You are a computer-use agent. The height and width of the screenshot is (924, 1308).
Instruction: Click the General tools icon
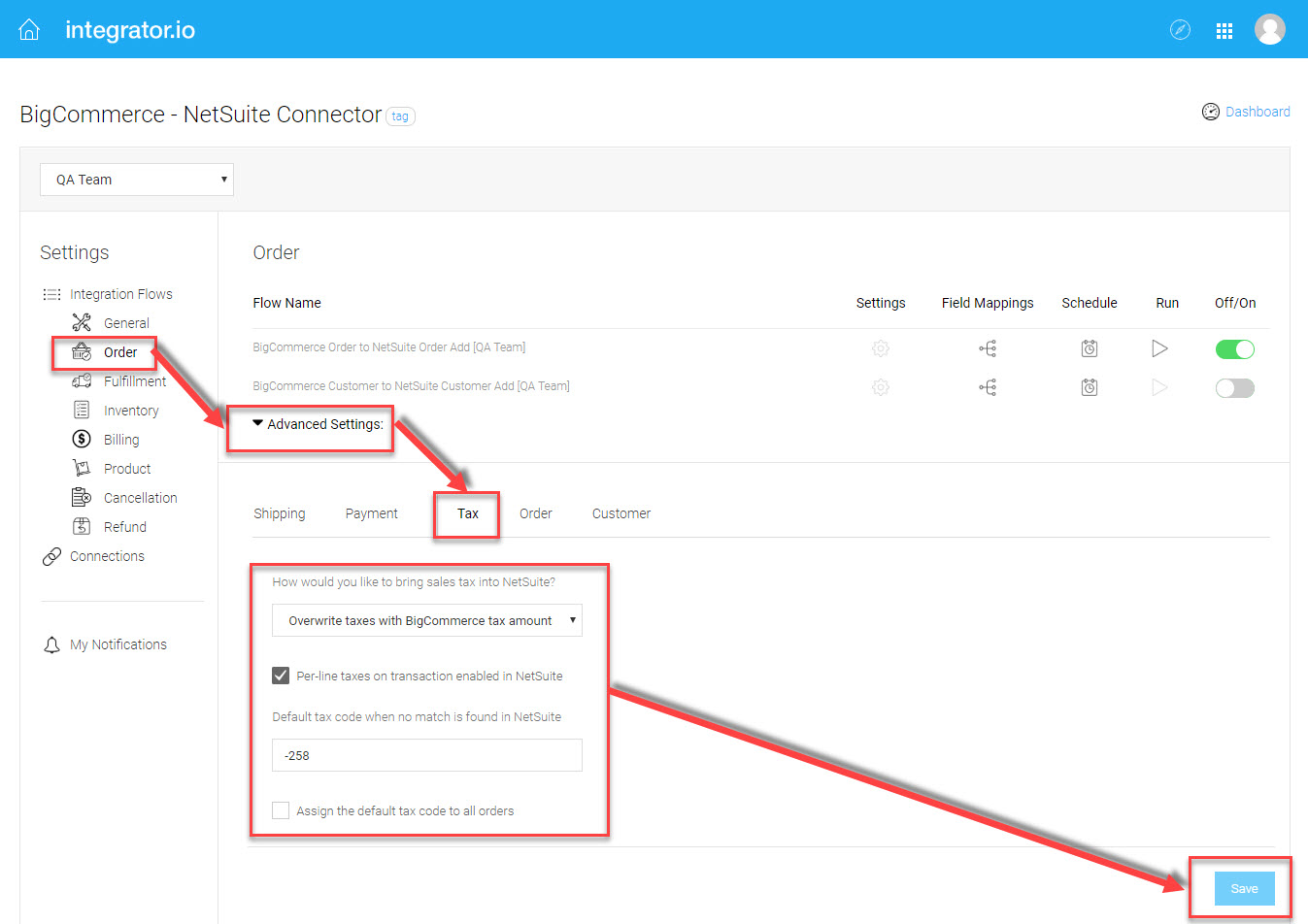(82, 322)
